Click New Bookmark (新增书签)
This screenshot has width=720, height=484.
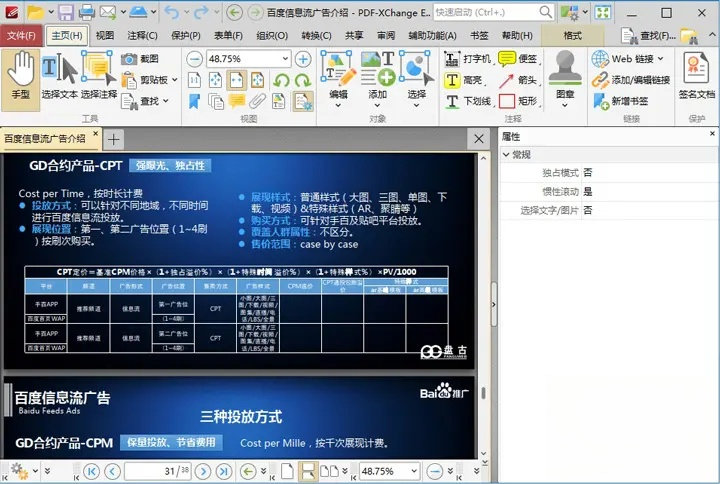(620, 101)
